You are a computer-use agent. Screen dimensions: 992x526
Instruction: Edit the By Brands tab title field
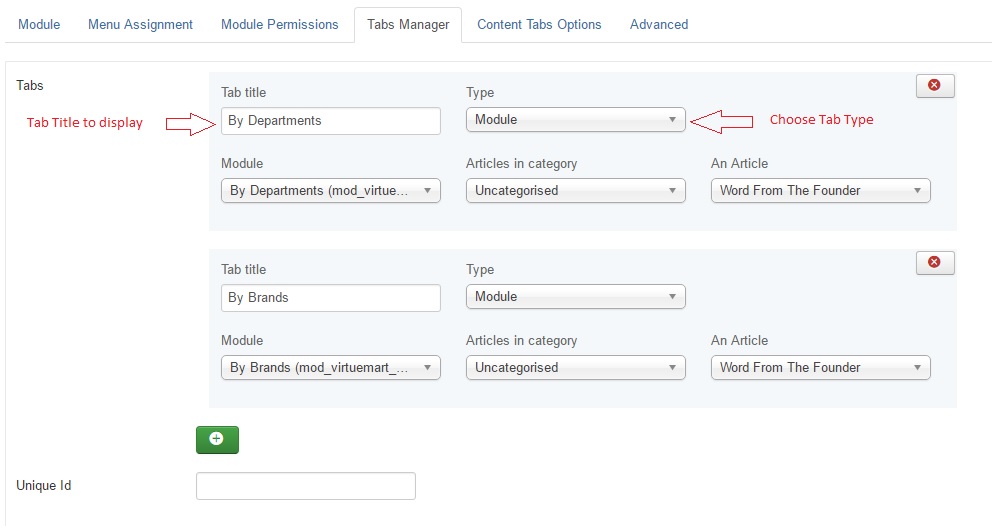[331, 297]
